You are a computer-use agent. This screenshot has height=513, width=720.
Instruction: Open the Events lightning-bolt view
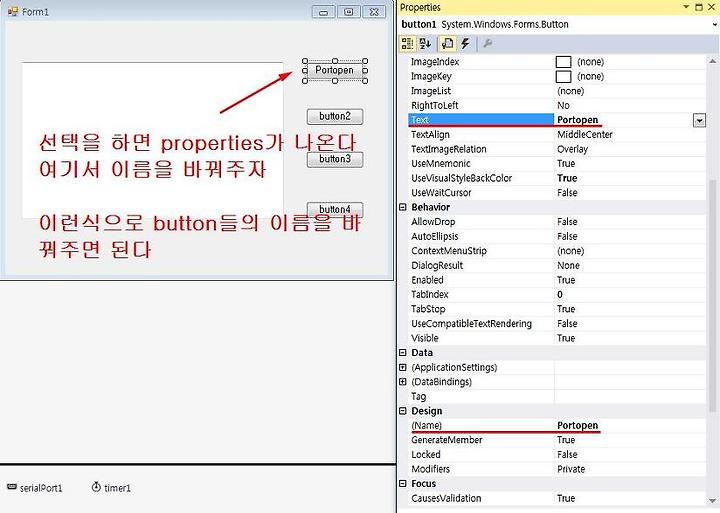click(466, 44)
